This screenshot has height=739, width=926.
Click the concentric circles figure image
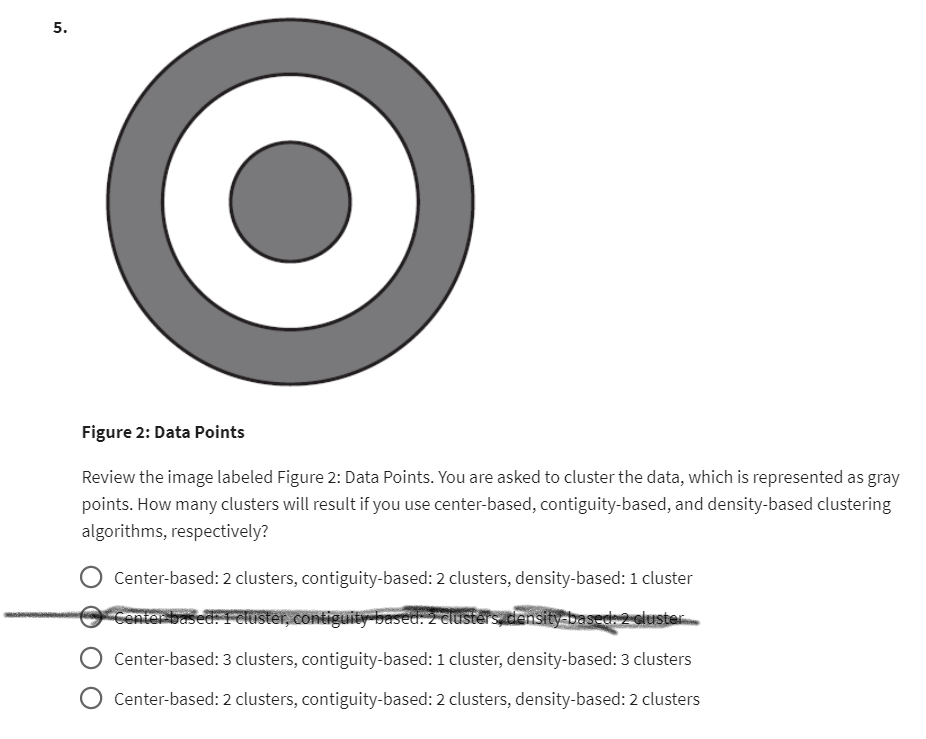pos(290,200)
